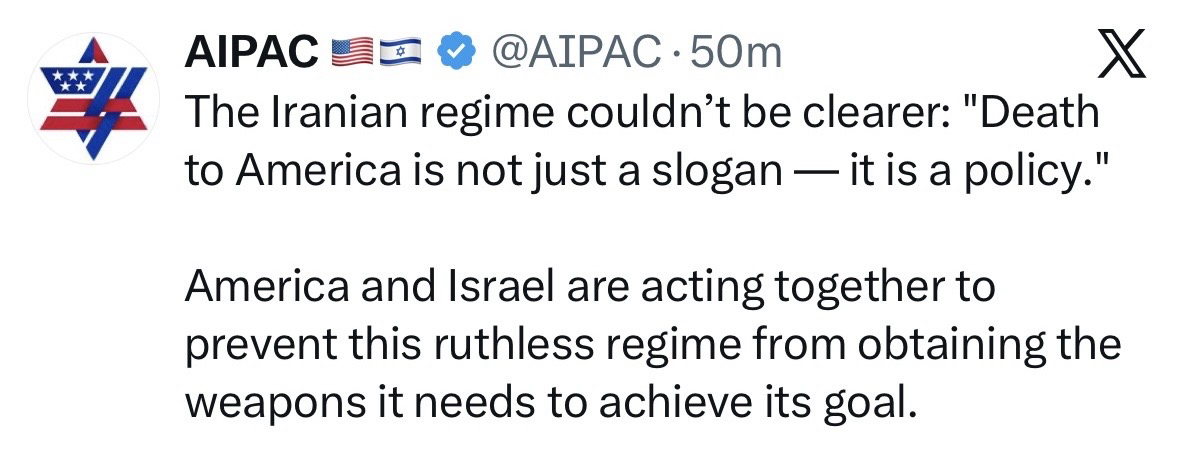This screenshot has width=1179, height=450.
Task: Open the AIPAC profile picture
Action: tap(92, 98)
